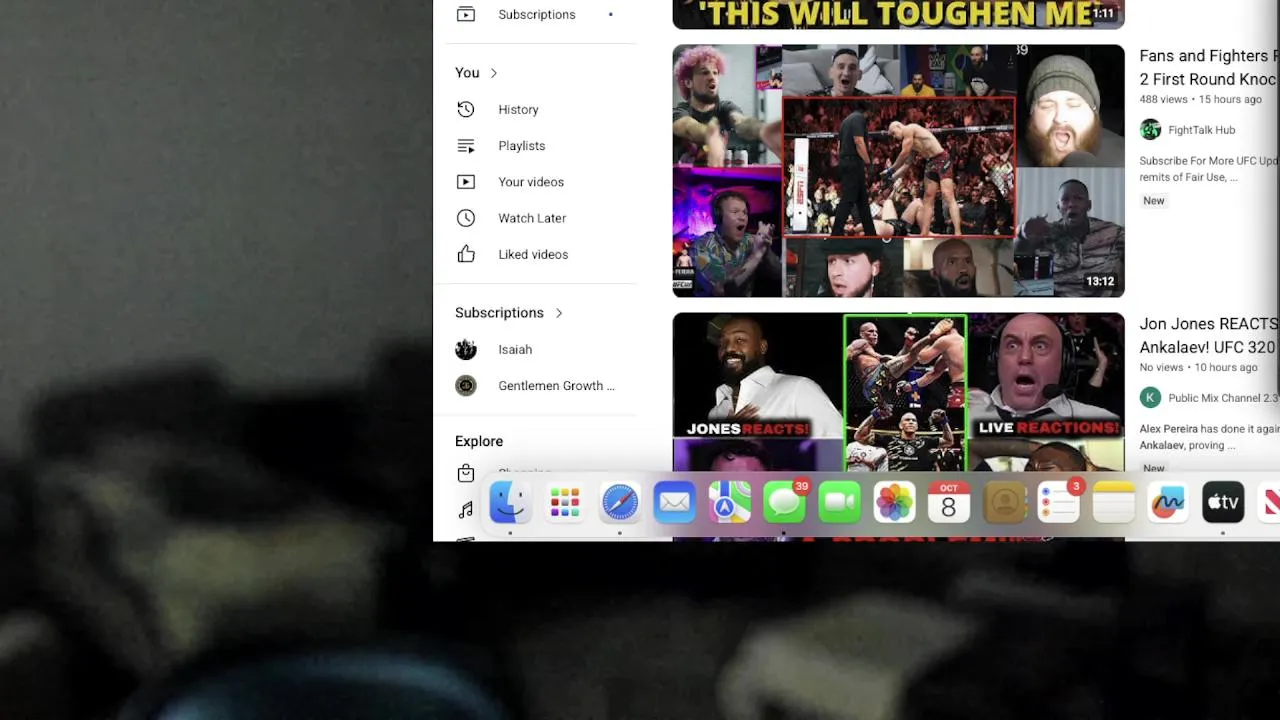
Task: Click the New badge under FightTalk Hub video
Action: click(x=1154, y=201)
